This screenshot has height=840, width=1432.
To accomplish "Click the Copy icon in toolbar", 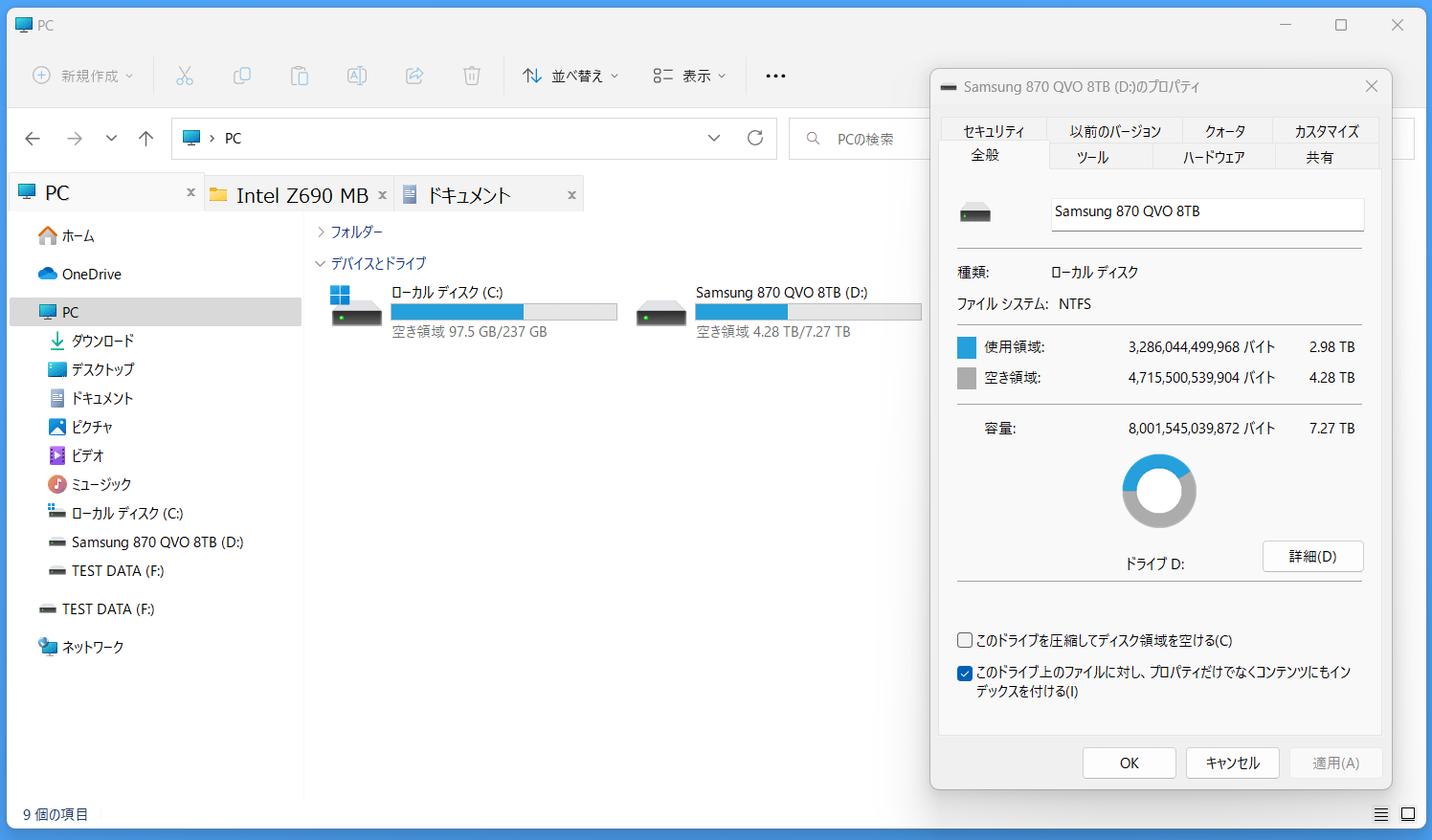I will pos(242,76).
